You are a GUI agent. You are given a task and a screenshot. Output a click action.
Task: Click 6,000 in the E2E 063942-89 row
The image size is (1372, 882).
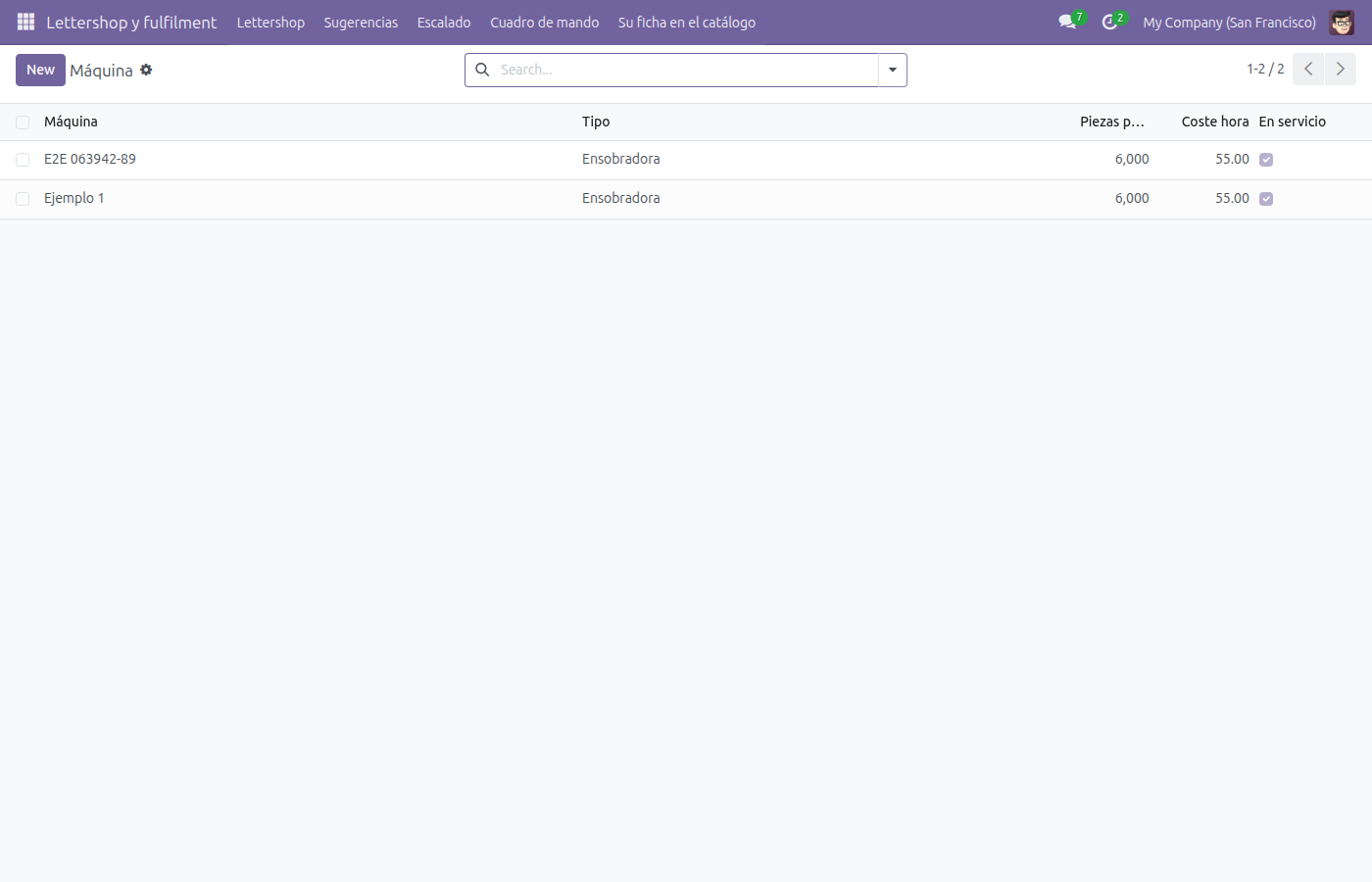point(1132,159)
